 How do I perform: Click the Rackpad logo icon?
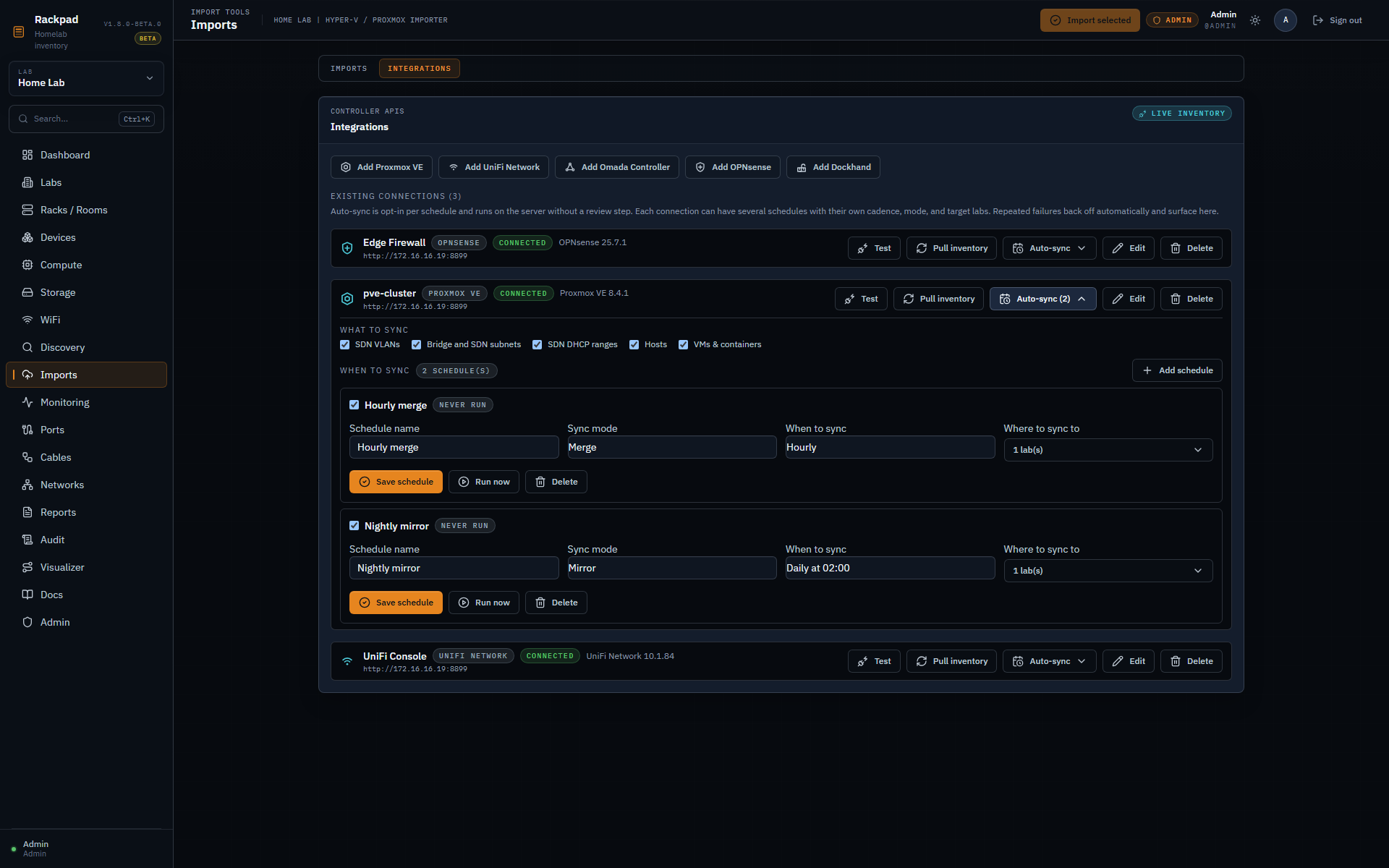[x=19, y=32]
